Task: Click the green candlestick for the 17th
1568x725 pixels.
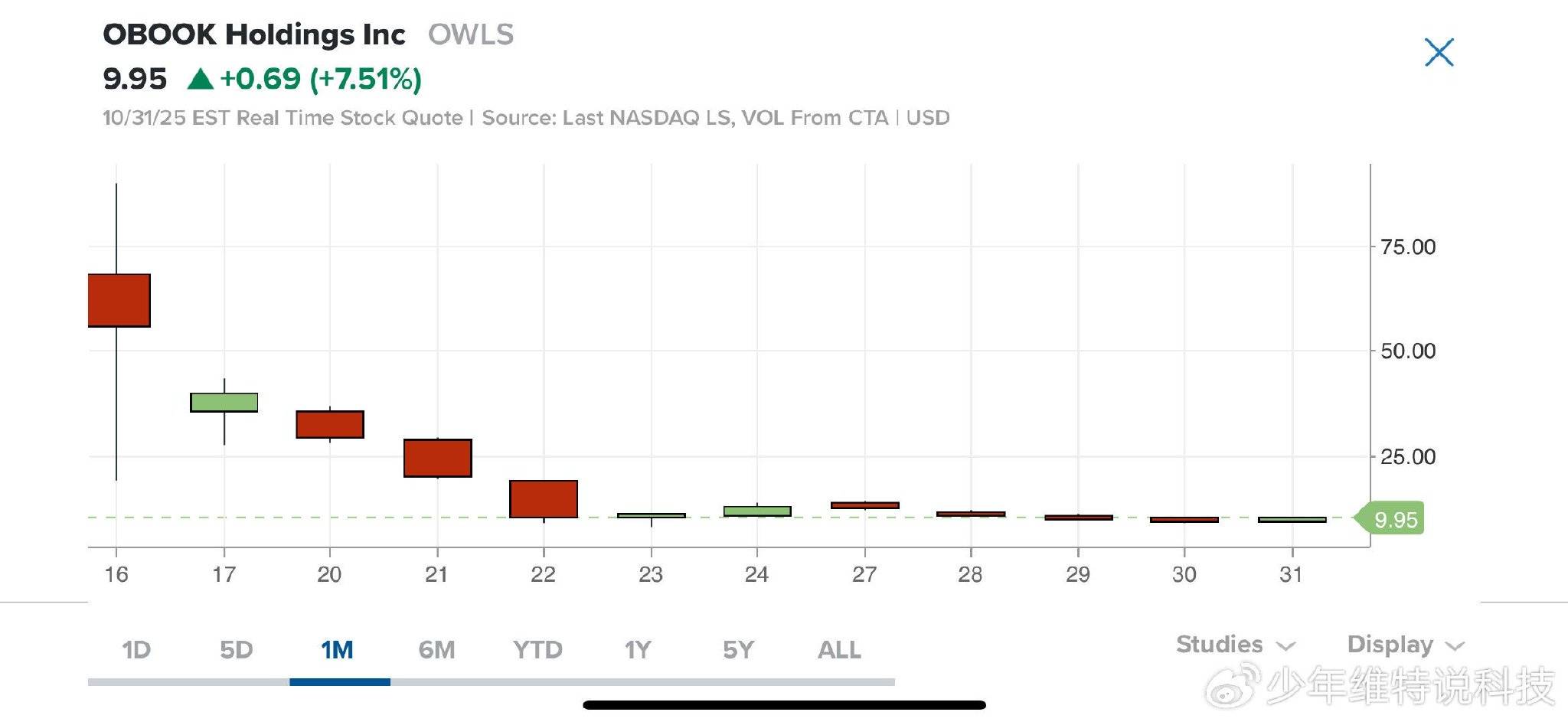Action: [224, 402]
